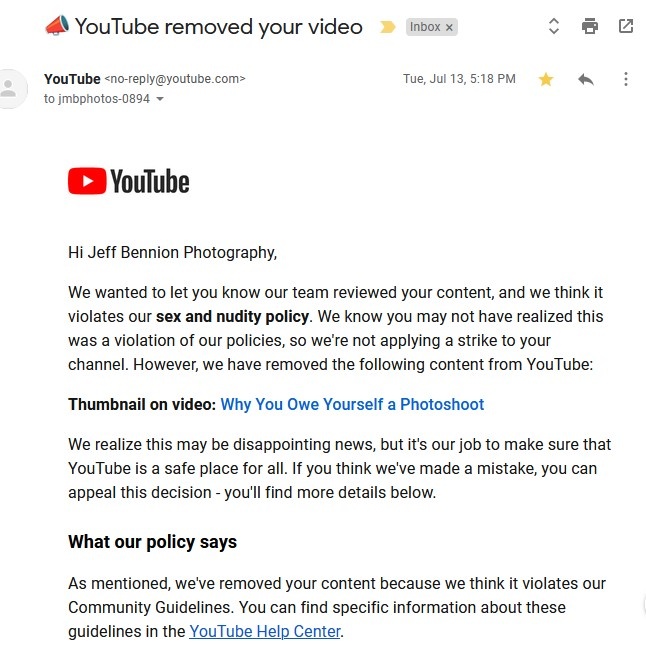Click the YouTube logo in the email body

click(x=129, y=181)
